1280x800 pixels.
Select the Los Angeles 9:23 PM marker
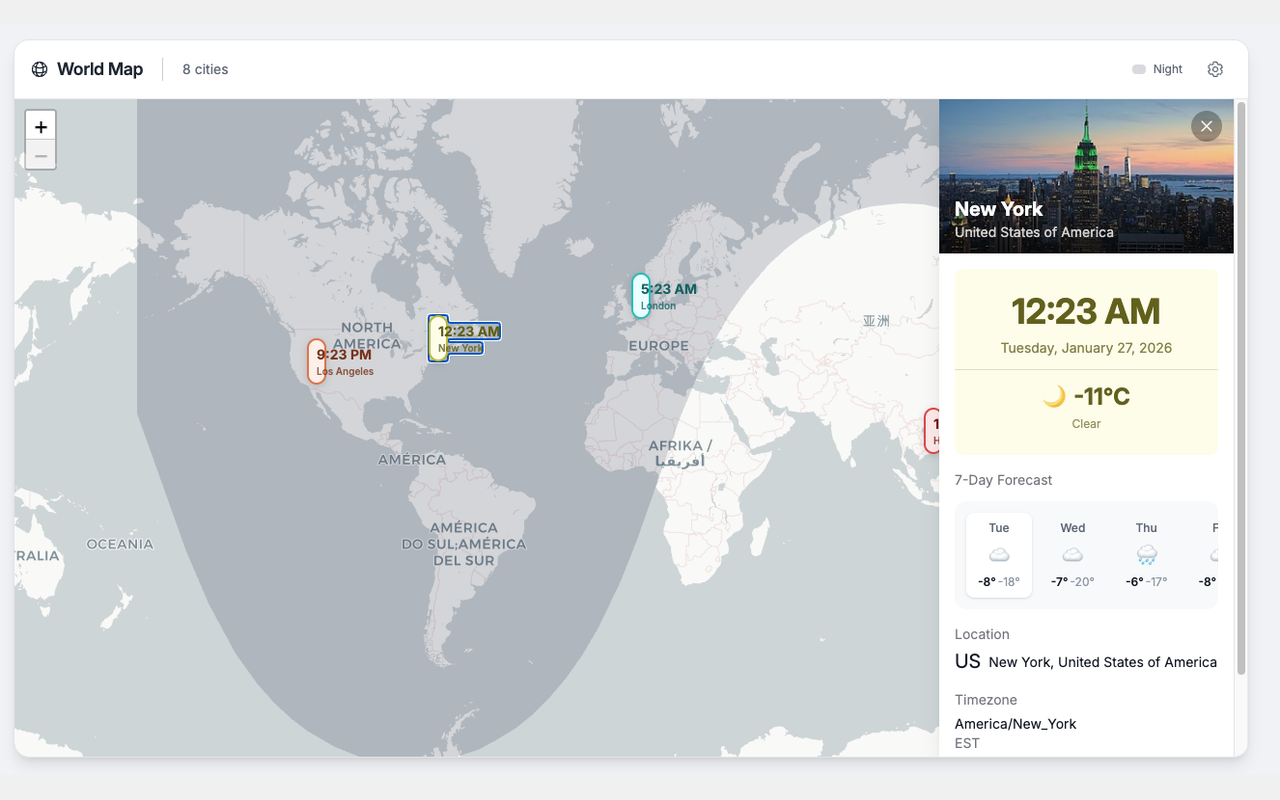342,361
